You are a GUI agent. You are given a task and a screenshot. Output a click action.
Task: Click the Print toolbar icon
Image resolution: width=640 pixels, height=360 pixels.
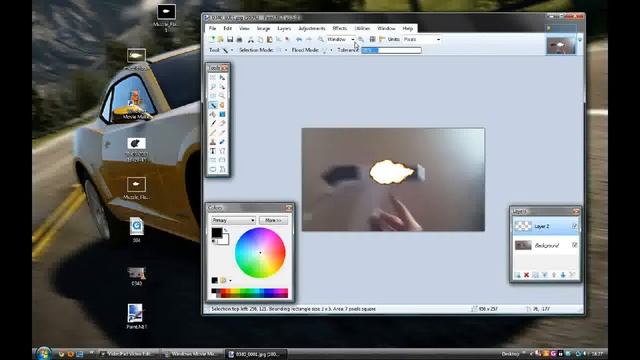[239, 40]
